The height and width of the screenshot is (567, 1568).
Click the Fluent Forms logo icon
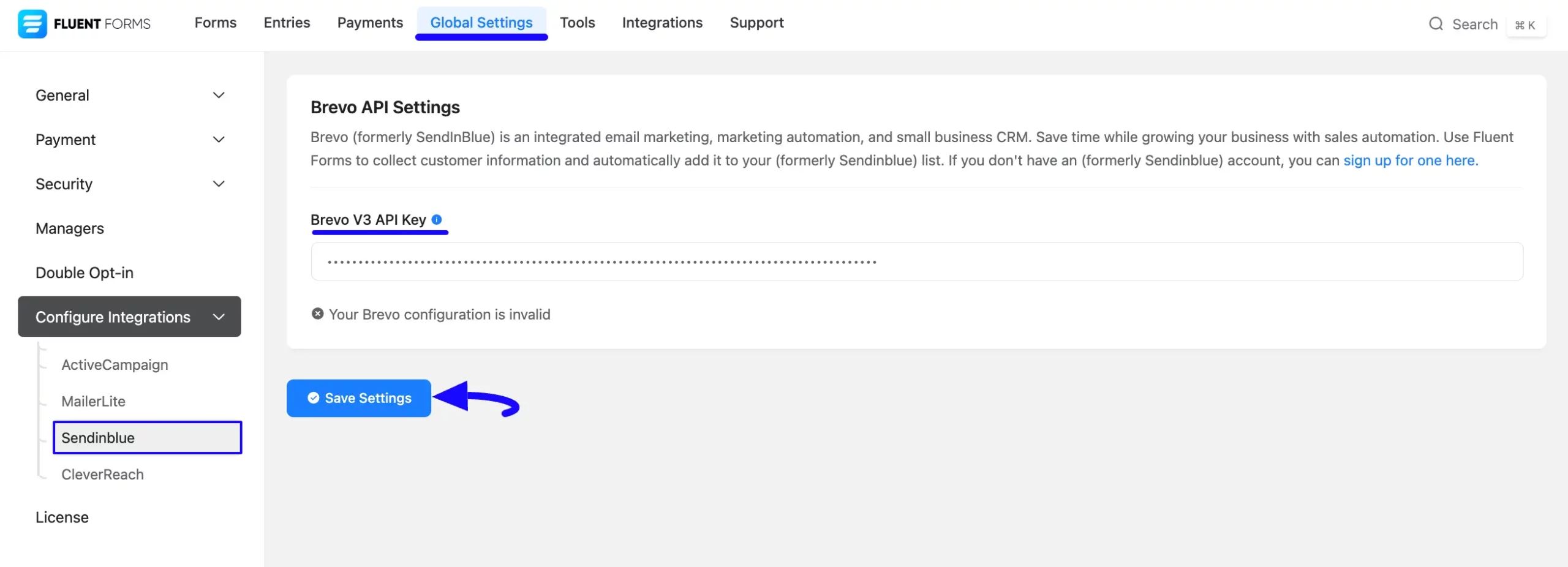tap(32, 24)
